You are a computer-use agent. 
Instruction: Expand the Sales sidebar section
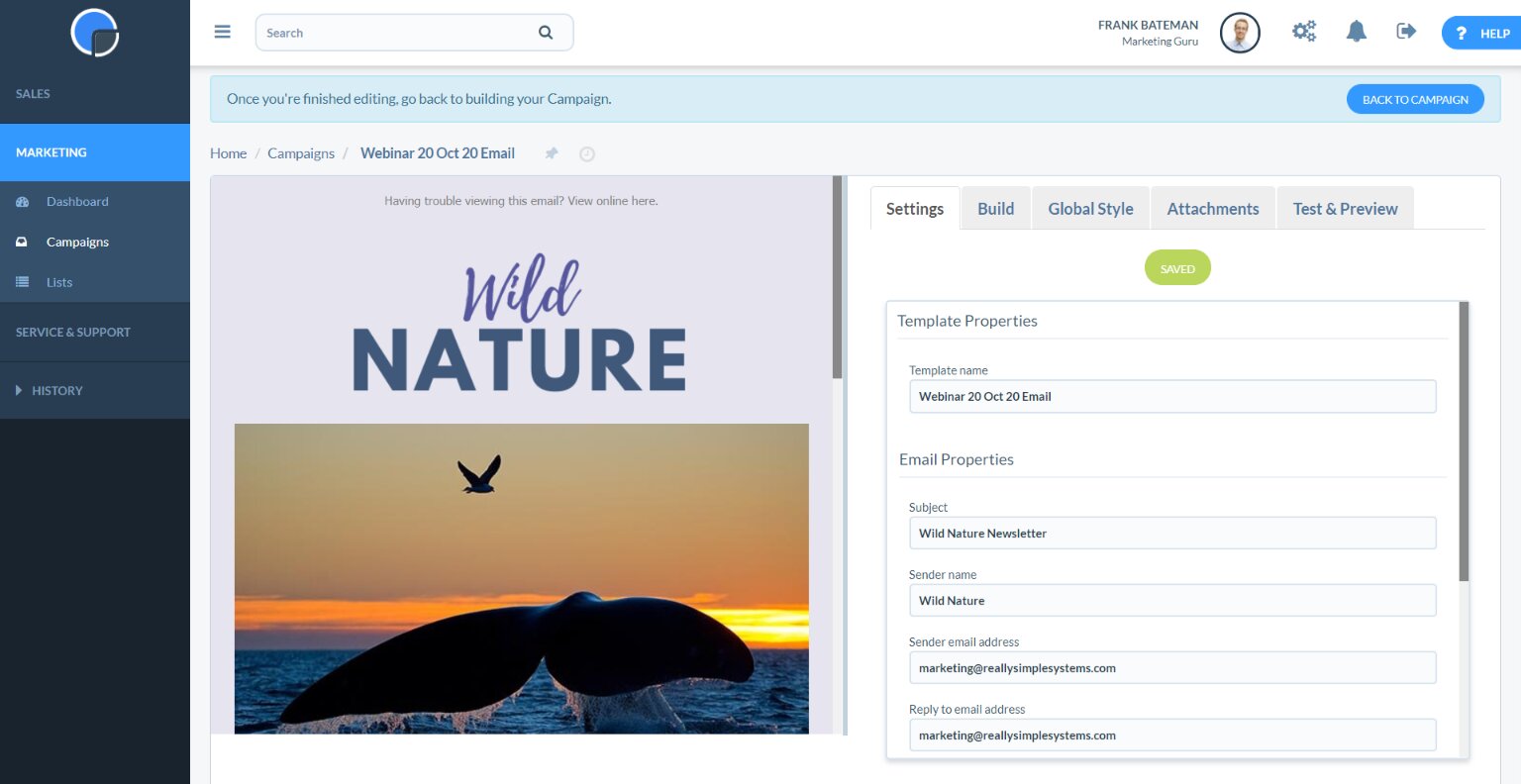point(33,94)
